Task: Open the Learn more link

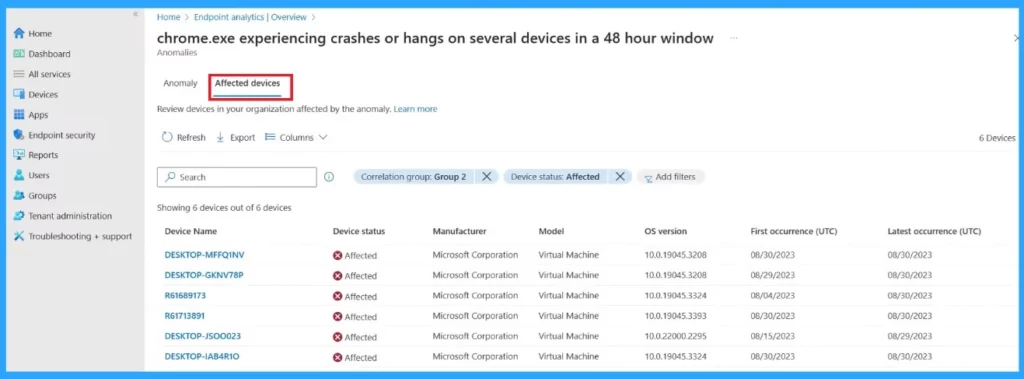Action: (415, 109)
